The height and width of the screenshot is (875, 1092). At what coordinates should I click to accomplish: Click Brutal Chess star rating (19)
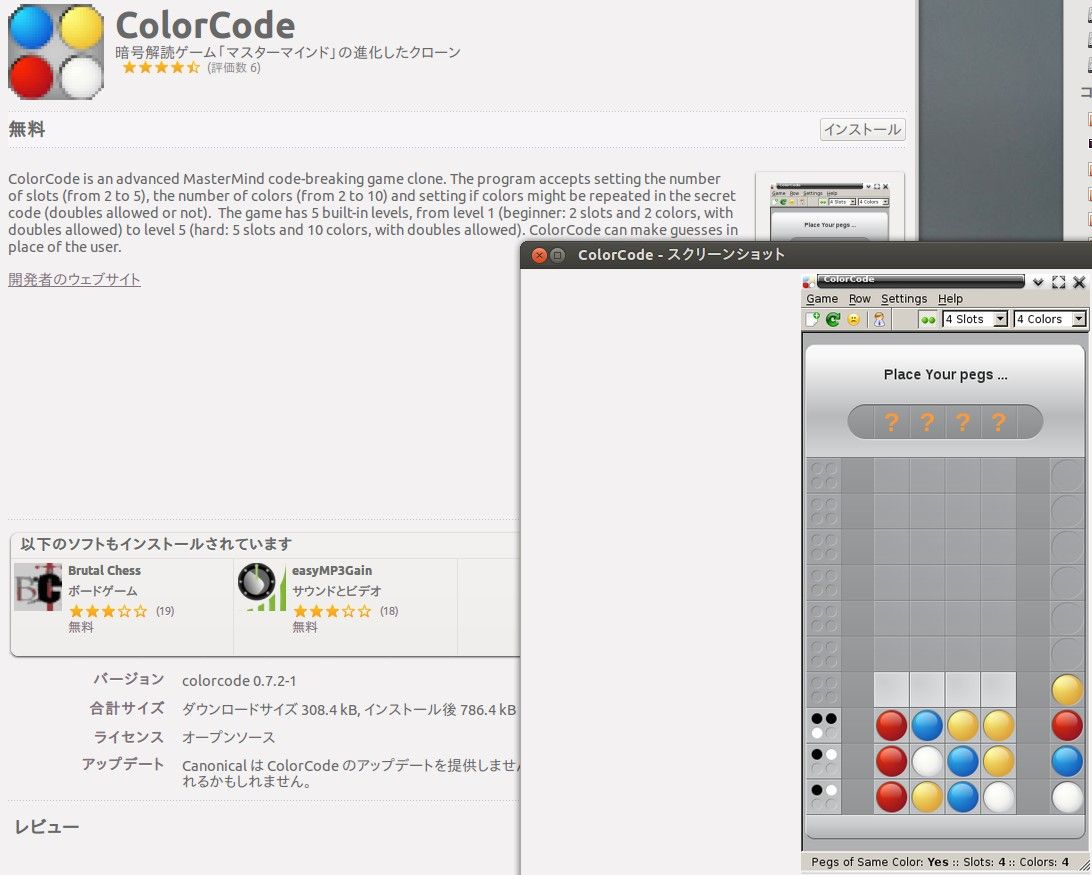tap(108, 611)
